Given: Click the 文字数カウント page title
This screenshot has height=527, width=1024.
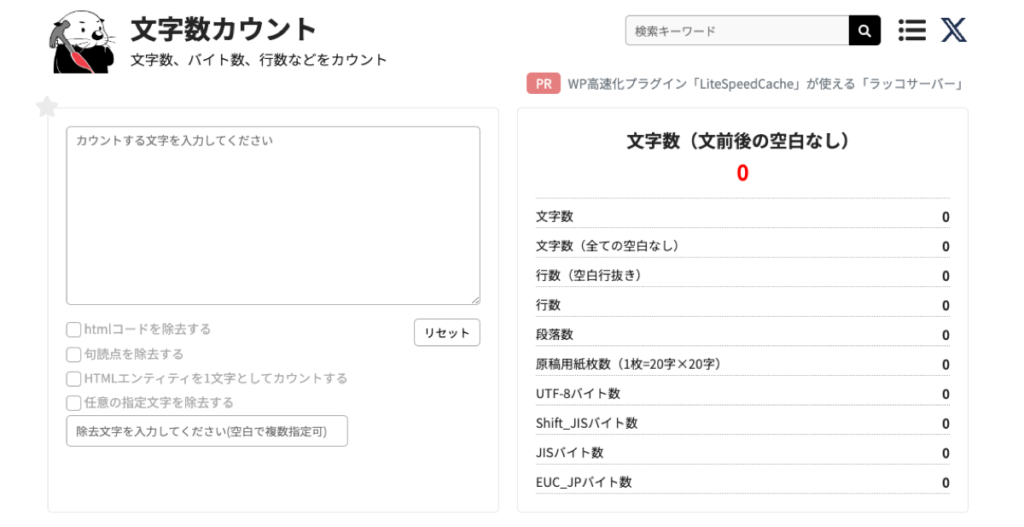Looking at the screenshot, I should (x=223, y=29).
